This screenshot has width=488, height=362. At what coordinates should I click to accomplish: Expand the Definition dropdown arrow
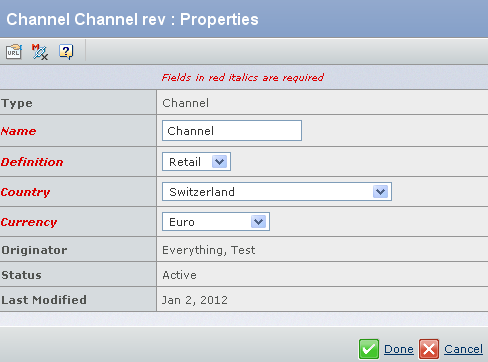(x=220, y=162)
